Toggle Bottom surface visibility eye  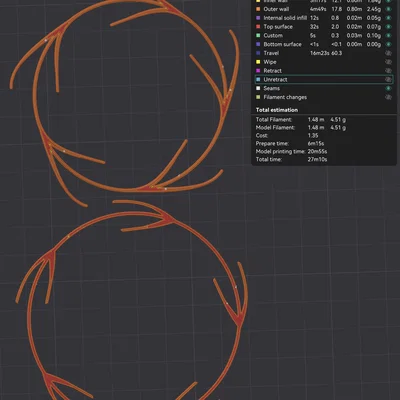click(x=388, y=44)
